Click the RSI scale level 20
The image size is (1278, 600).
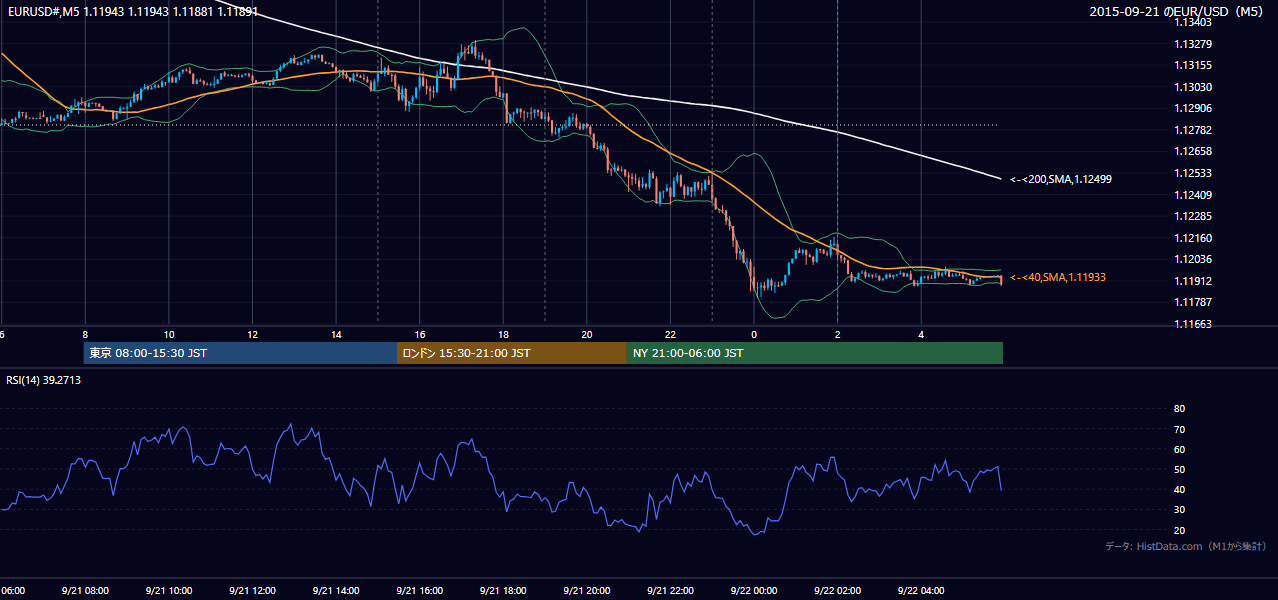1179,530
